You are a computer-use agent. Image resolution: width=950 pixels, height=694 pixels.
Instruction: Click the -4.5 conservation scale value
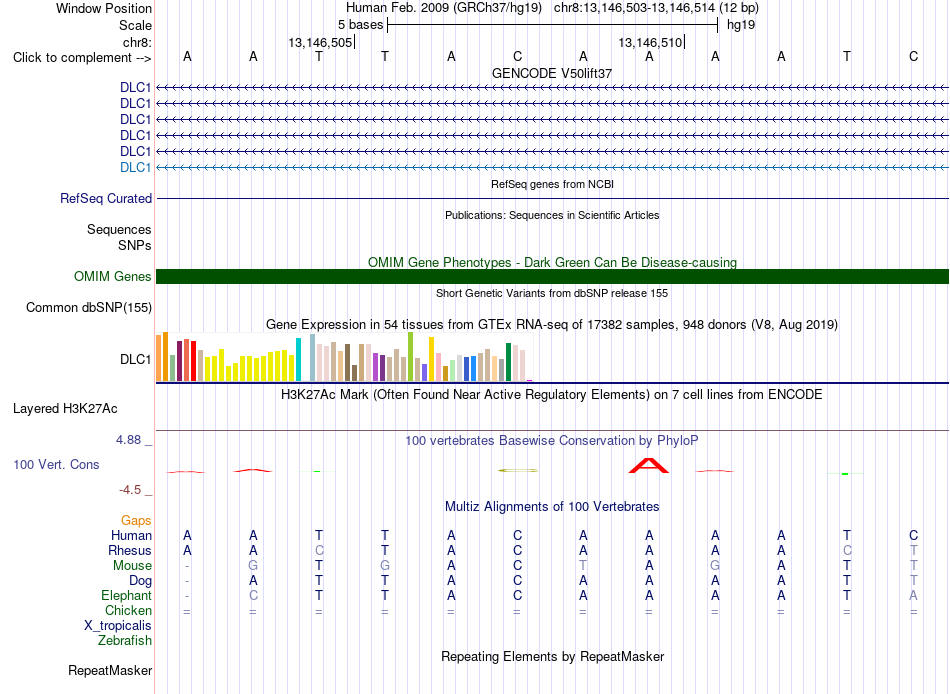click(130, 490)
